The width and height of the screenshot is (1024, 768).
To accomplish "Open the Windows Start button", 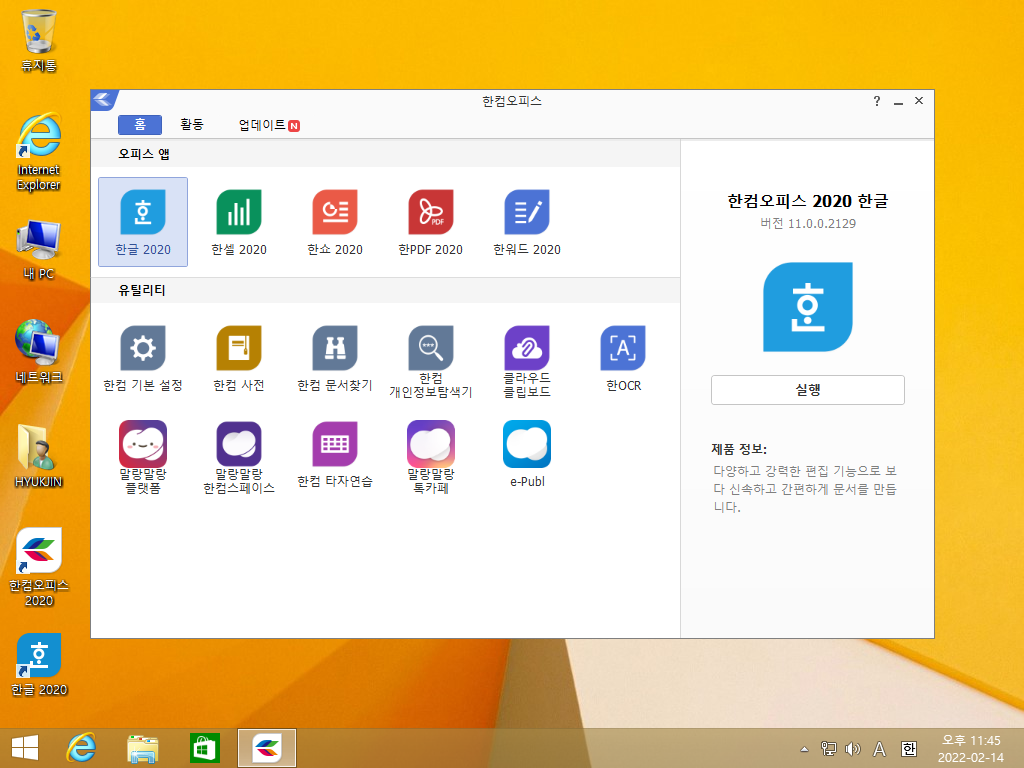I will [x=25, y=748].
